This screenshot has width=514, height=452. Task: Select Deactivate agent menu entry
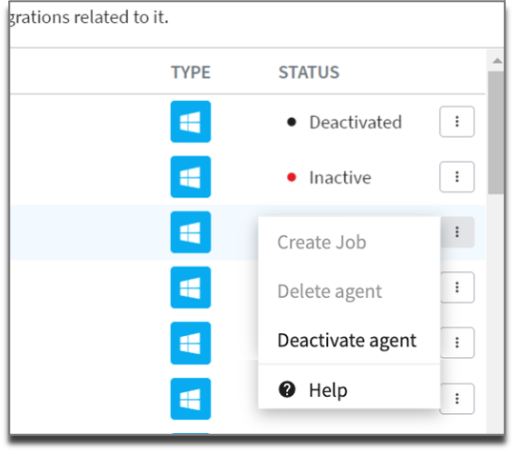coord(349,340)
